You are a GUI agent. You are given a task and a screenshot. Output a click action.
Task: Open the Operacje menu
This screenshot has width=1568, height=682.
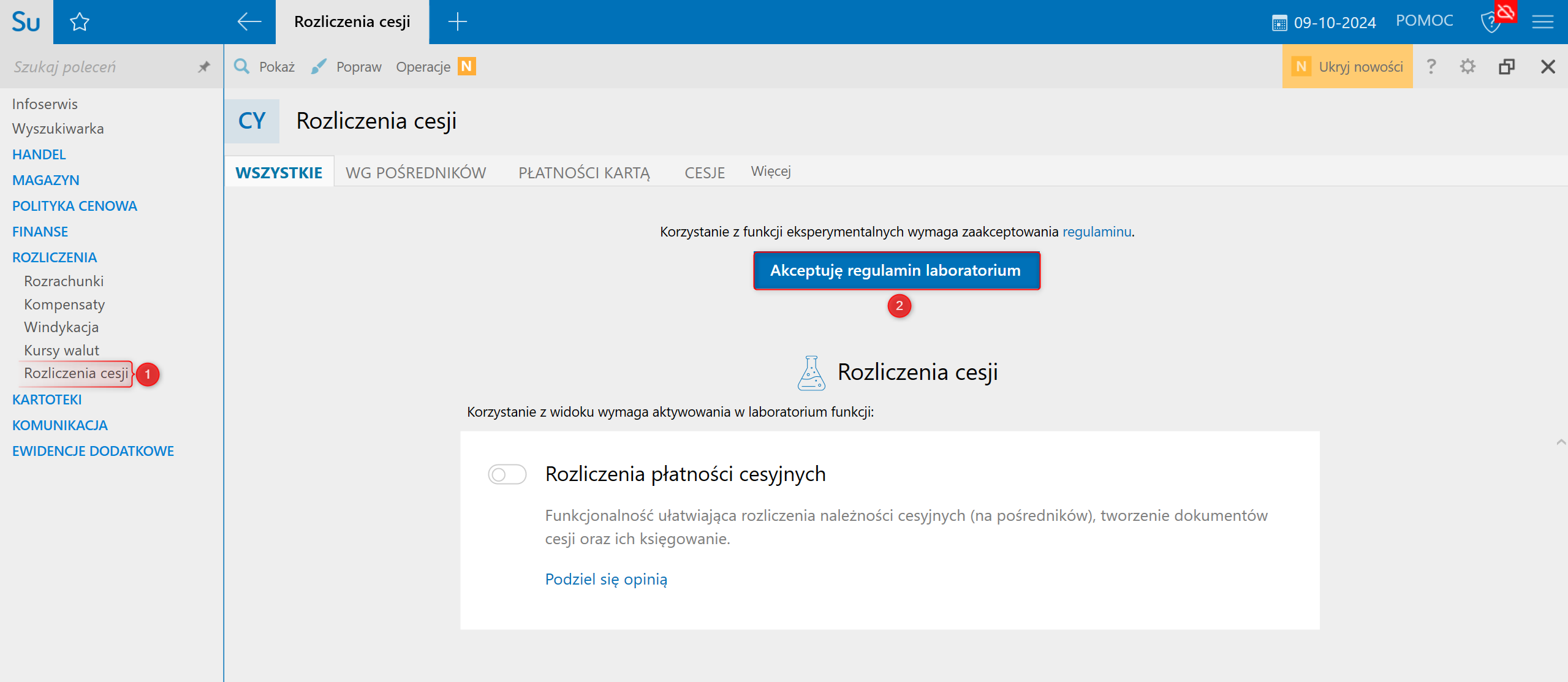(x=423, y=67)
